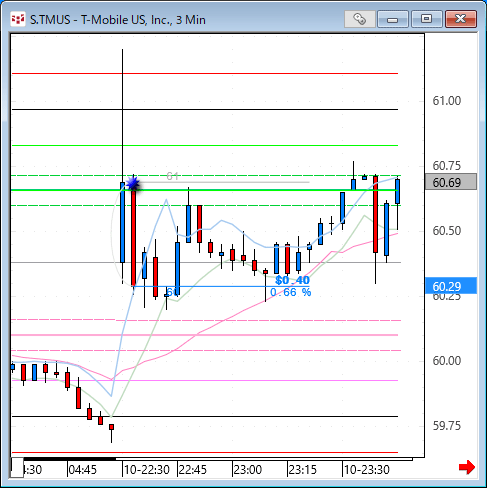Close the TMUS chart window
The image size is (487, 488).
point(461,19)
